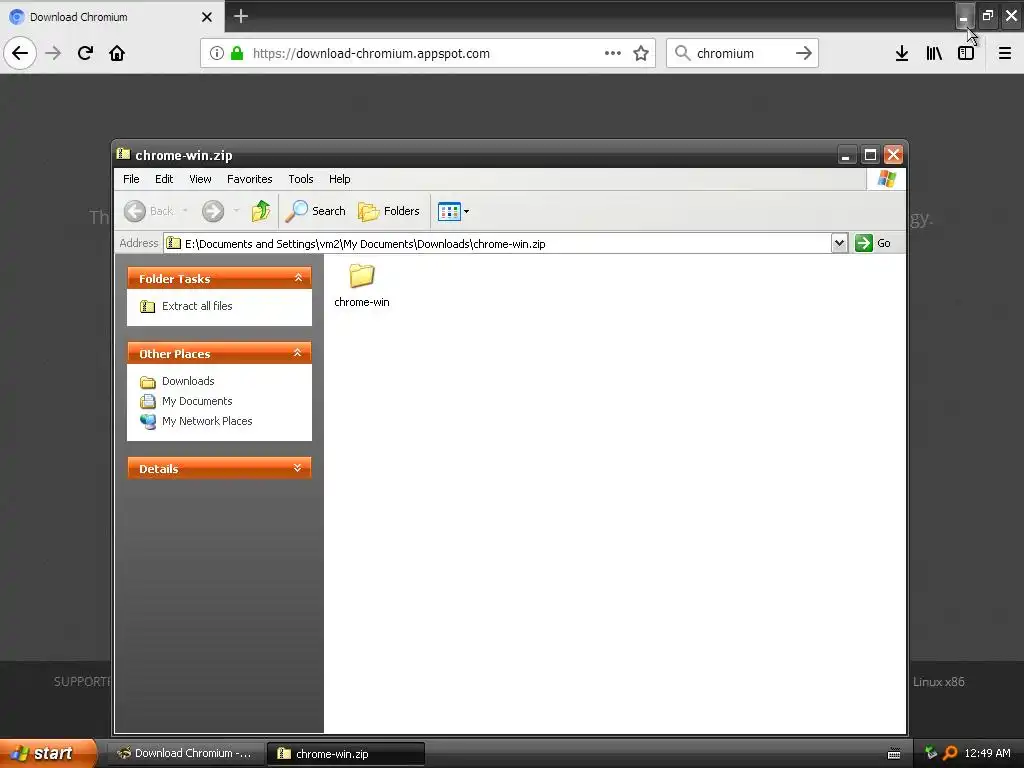Open Firefox home page icon
This screenshot has width=1024, height=768.
coord(117,53)
